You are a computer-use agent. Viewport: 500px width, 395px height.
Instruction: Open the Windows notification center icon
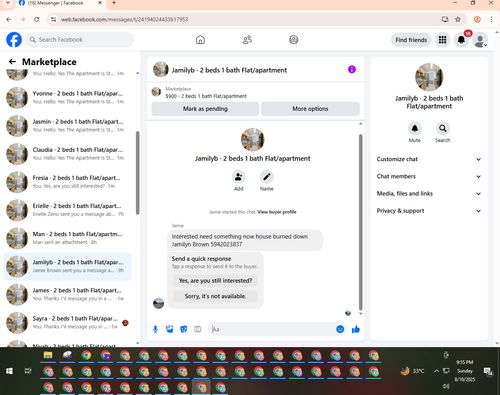[x=489, y=371]
